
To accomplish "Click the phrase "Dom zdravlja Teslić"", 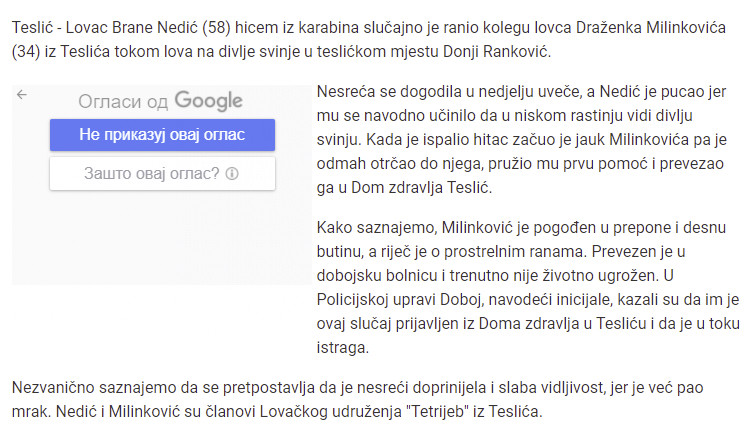I will (421, 187).
